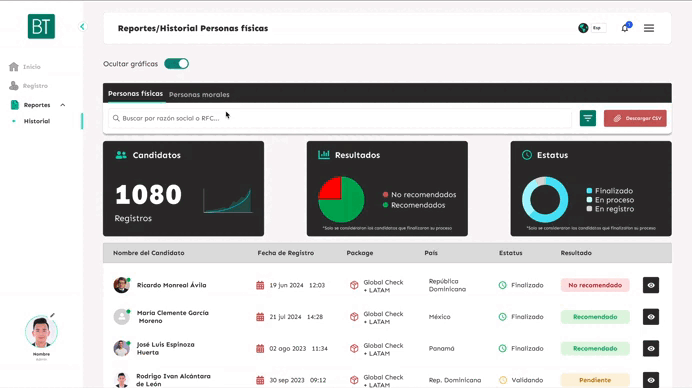Select the Personas físicas tab
The width and height of the screenshot is (692, 388).
(135, 94)
